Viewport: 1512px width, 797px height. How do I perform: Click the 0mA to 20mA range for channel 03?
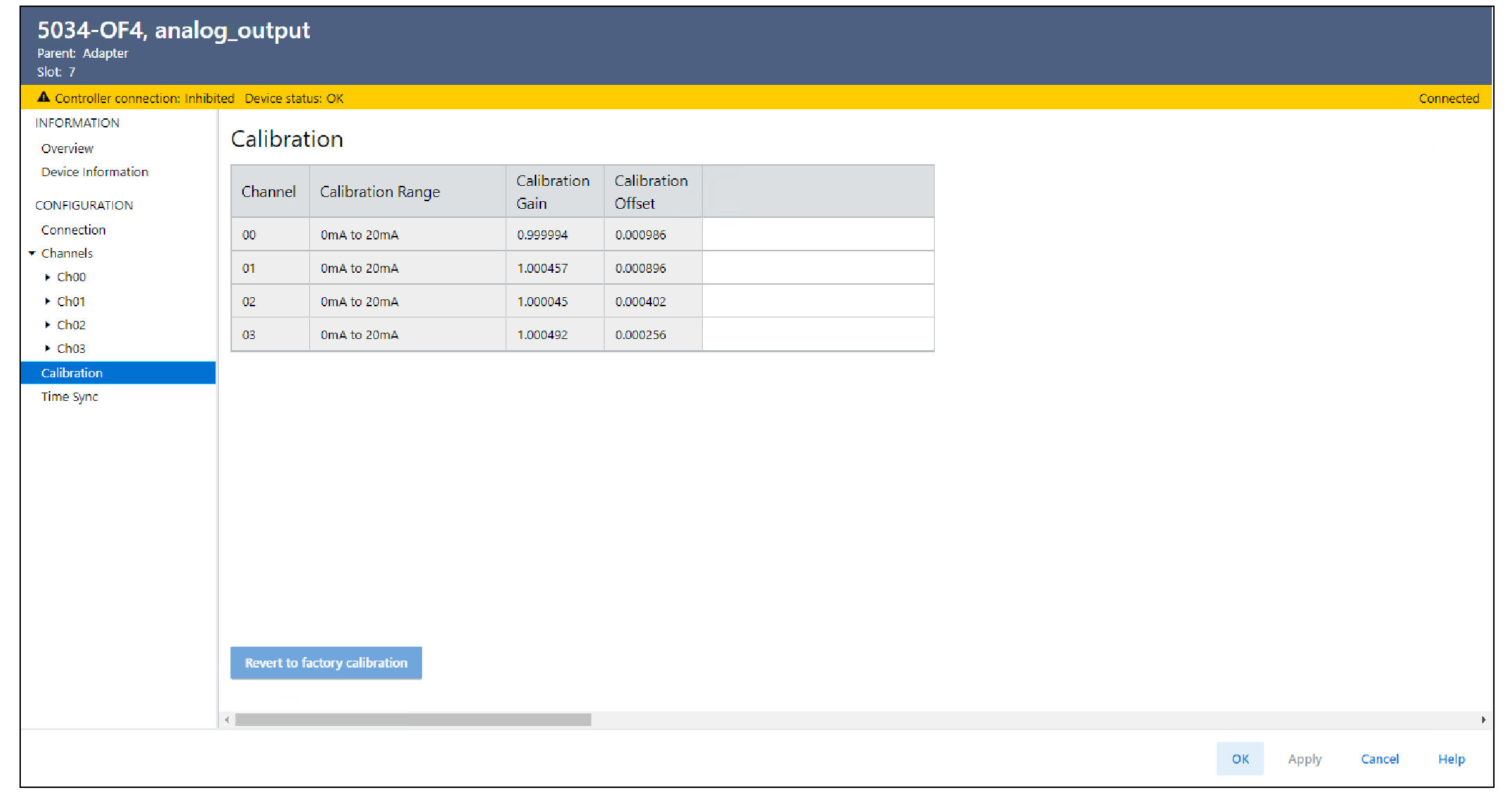(x=359, y=335)
